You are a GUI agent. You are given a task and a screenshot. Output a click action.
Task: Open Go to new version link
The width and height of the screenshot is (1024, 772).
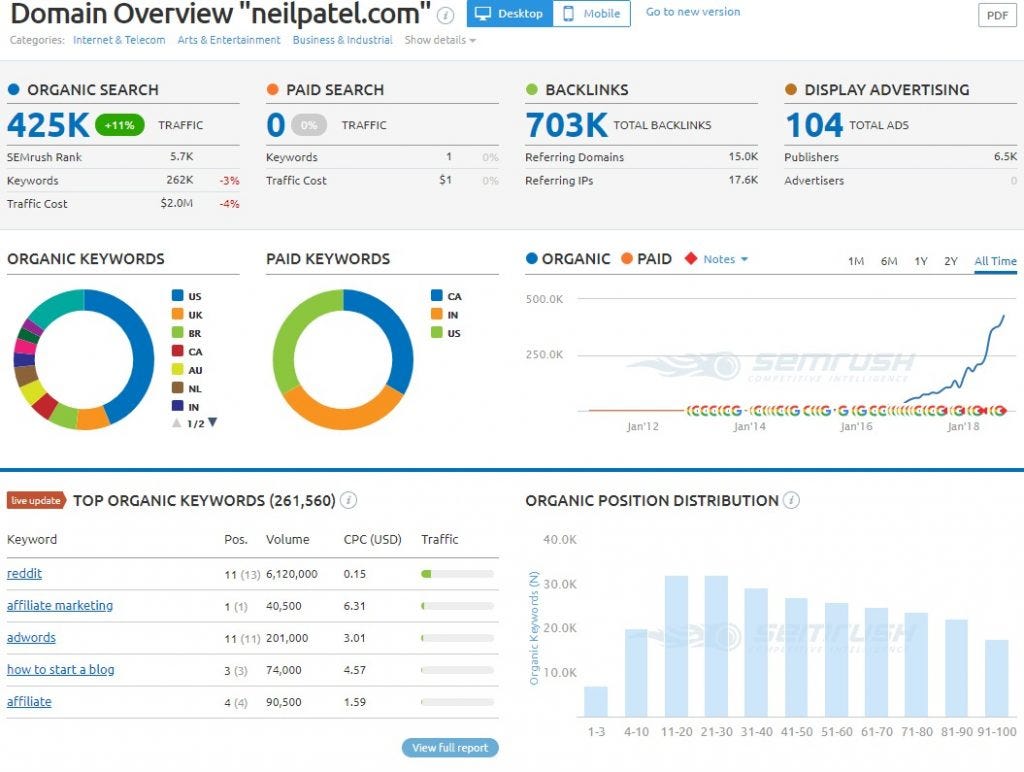coord(693,12)
